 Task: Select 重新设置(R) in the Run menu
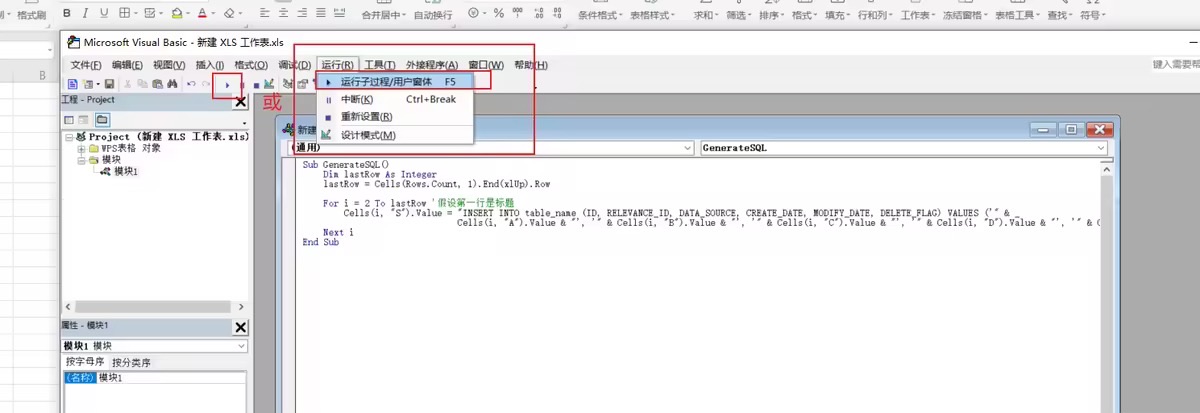pyautogui.click(x=395, y=116)
